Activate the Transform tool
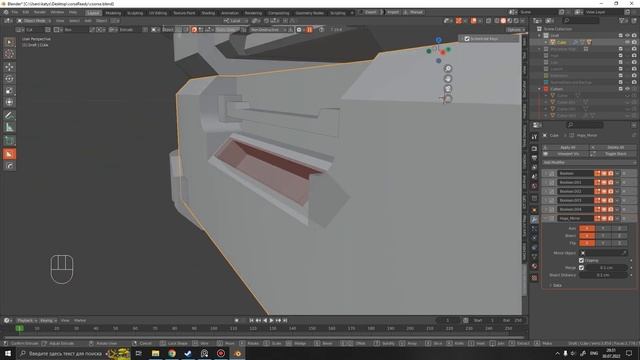The image size is (640, 360). pos(9,102)
